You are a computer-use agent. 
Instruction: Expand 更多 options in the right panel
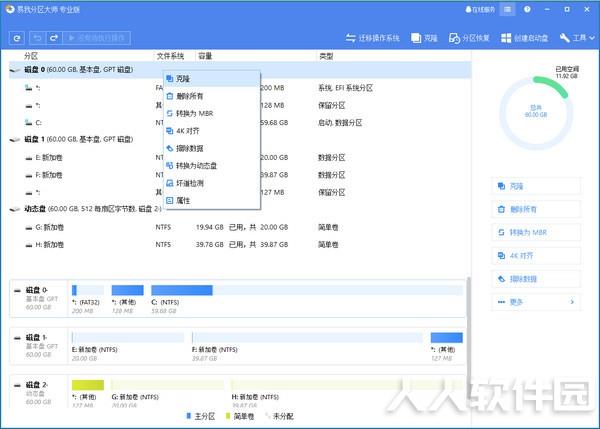pyautogui.click(x=536, y=302)
